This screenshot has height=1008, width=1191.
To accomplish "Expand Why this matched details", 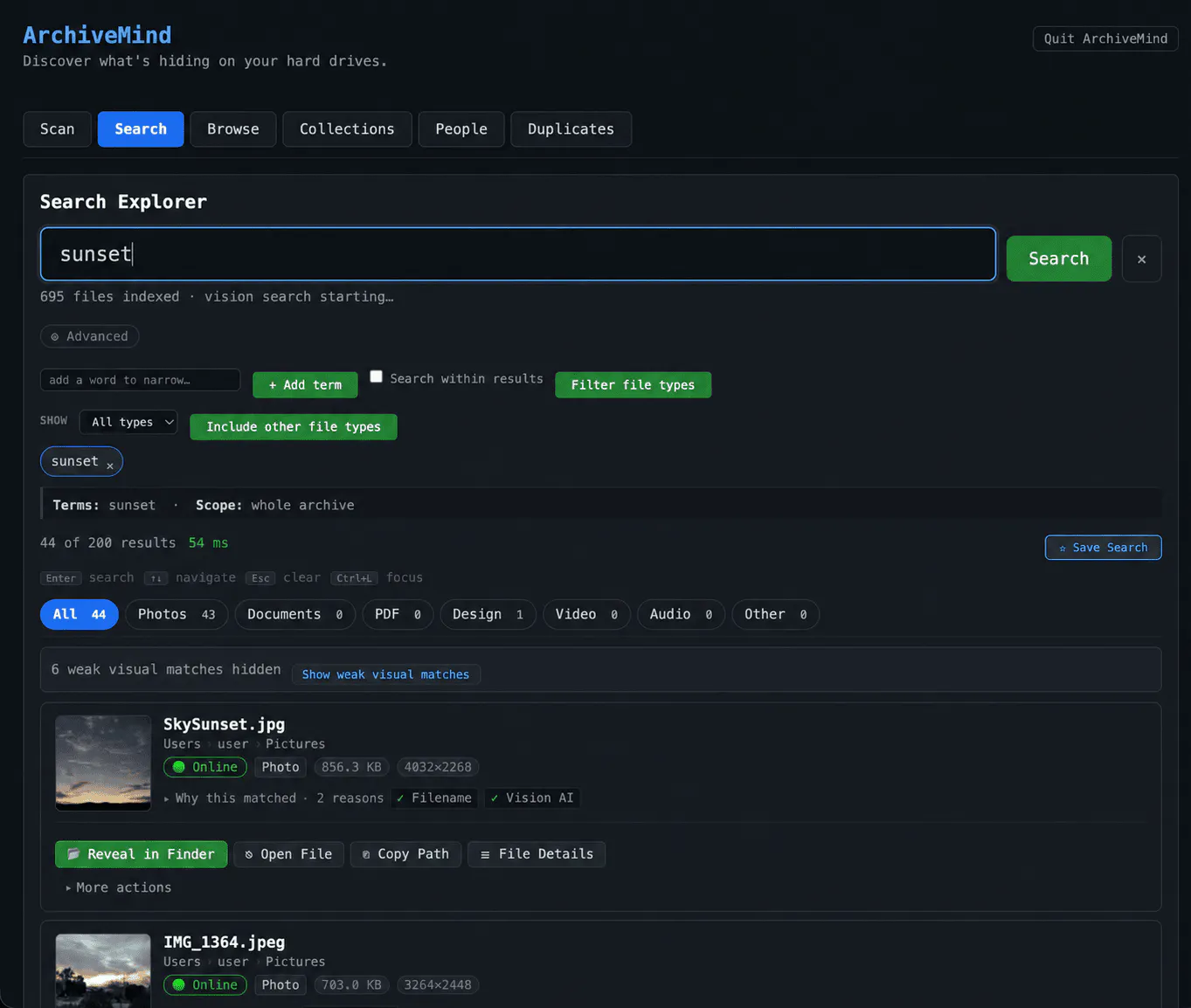I will (236, 798).
